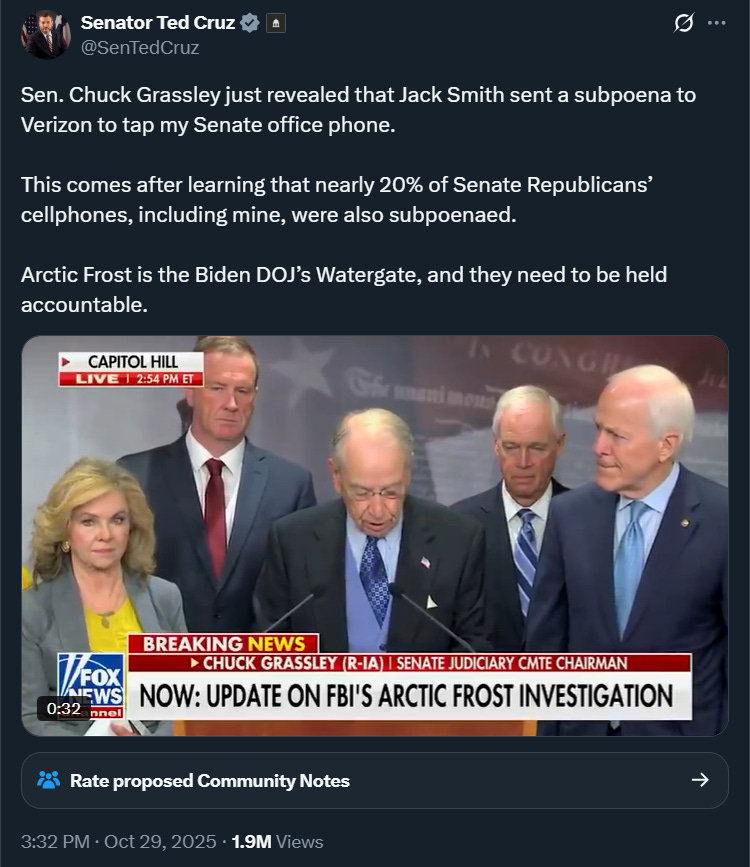The width and height of the screenshot is (750, 867).
Task: Click the 1.9M Views counter
Action: (277, 842)
